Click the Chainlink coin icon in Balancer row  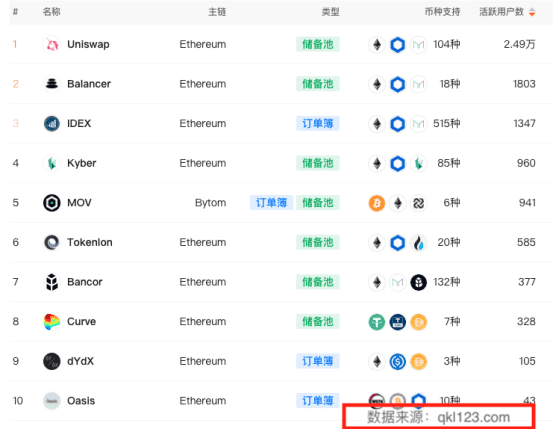(398, 84)
